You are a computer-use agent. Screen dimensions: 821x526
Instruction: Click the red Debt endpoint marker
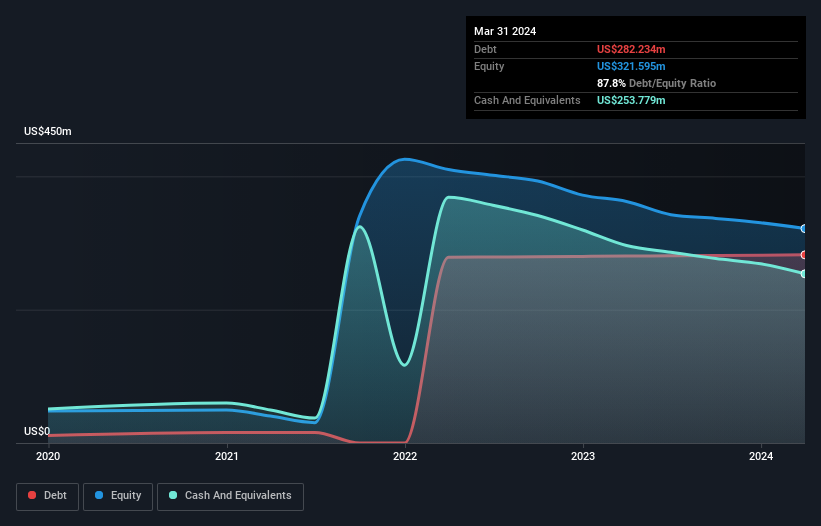pyautogui.click(x=804, y=255)
